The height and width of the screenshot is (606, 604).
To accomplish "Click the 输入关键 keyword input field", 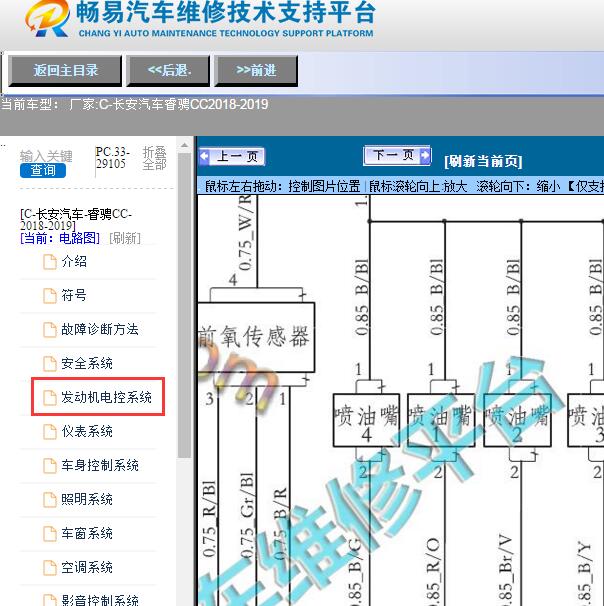I will [x=46, y=156].
